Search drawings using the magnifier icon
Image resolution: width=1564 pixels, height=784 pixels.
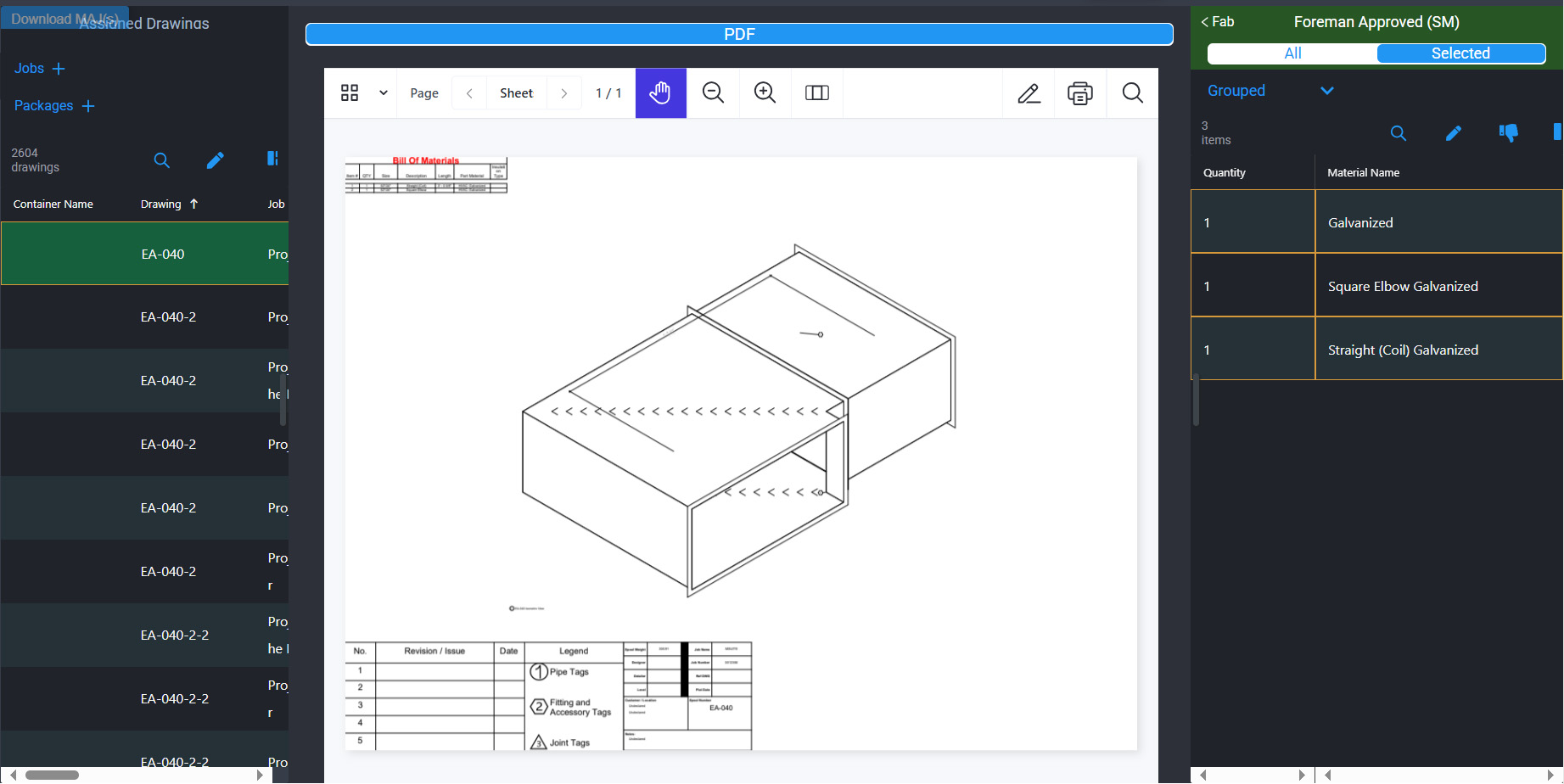[161, 160]
